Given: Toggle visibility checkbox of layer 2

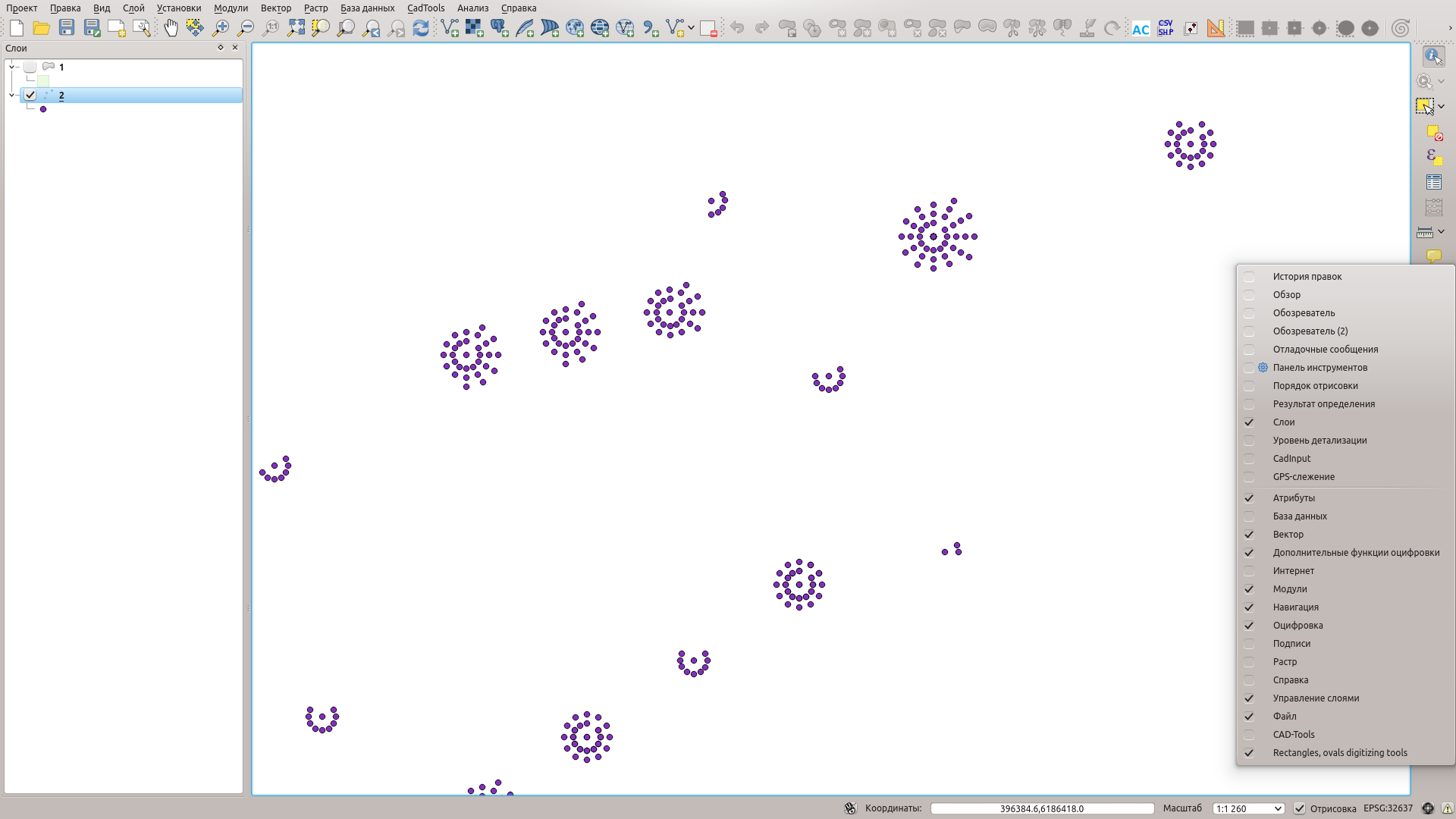Looking at the screenshot, I should click(x=30, y=95).
